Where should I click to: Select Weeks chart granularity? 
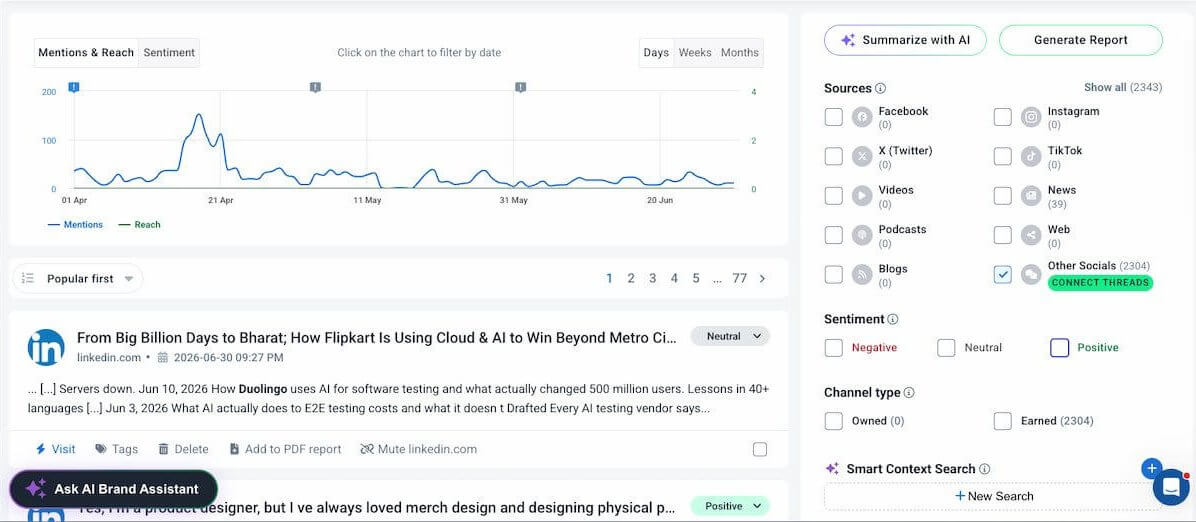695,53
